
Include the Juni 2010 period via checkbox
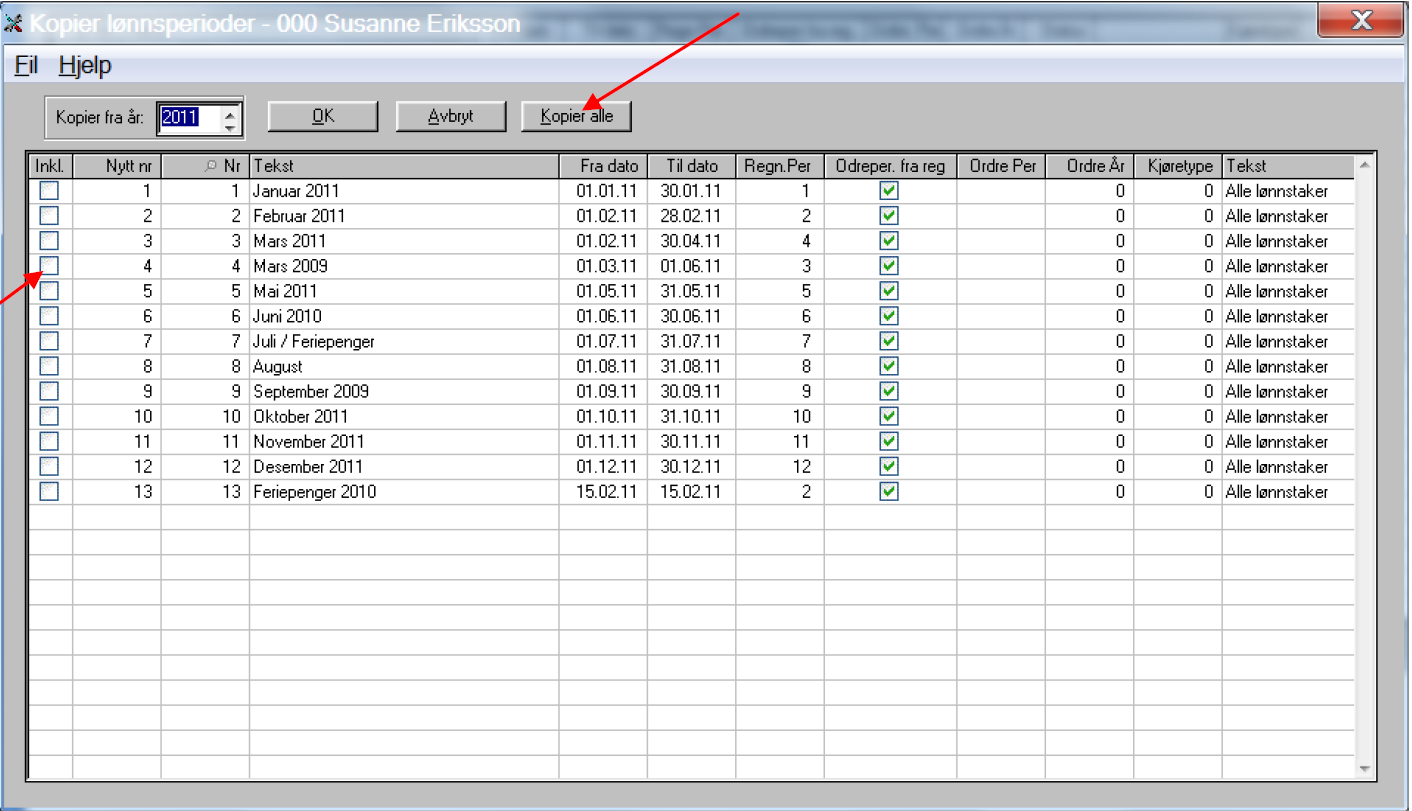[49, 316]
